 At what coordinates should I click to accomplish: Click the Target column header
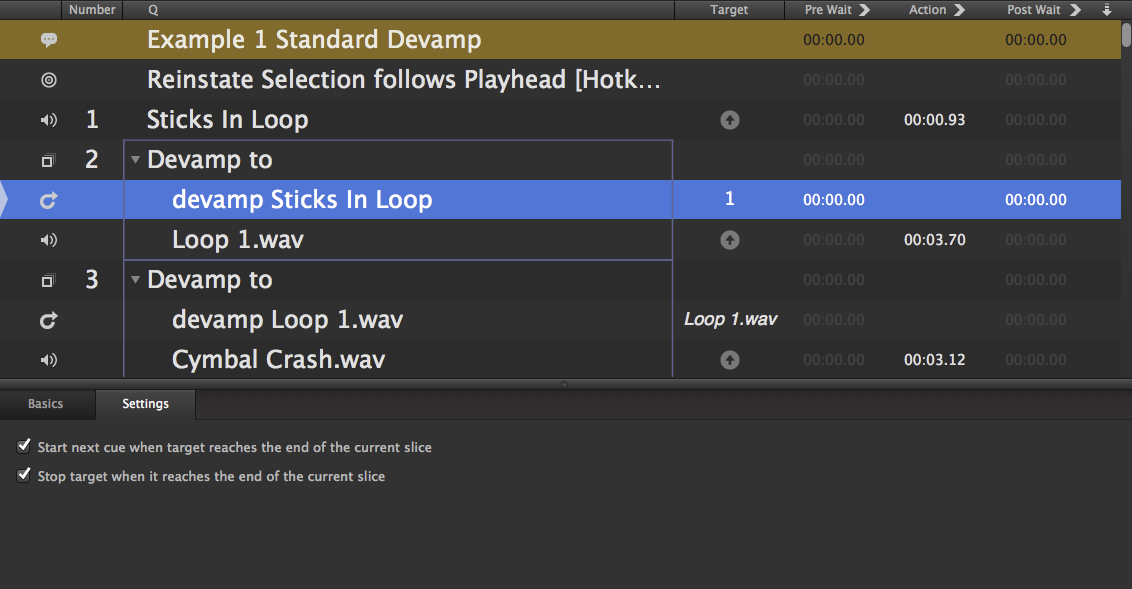pos(729,10)
